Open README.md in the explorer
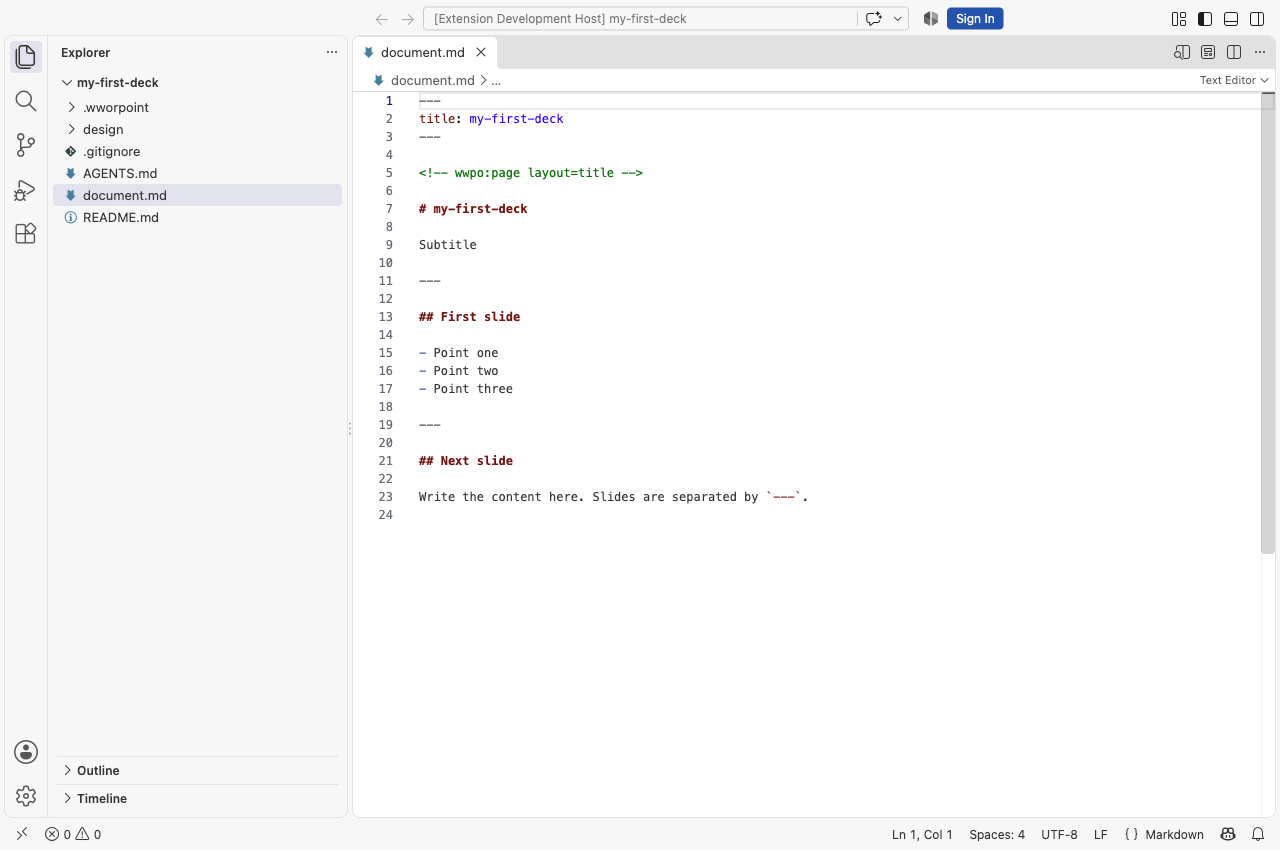 (197, 217)
